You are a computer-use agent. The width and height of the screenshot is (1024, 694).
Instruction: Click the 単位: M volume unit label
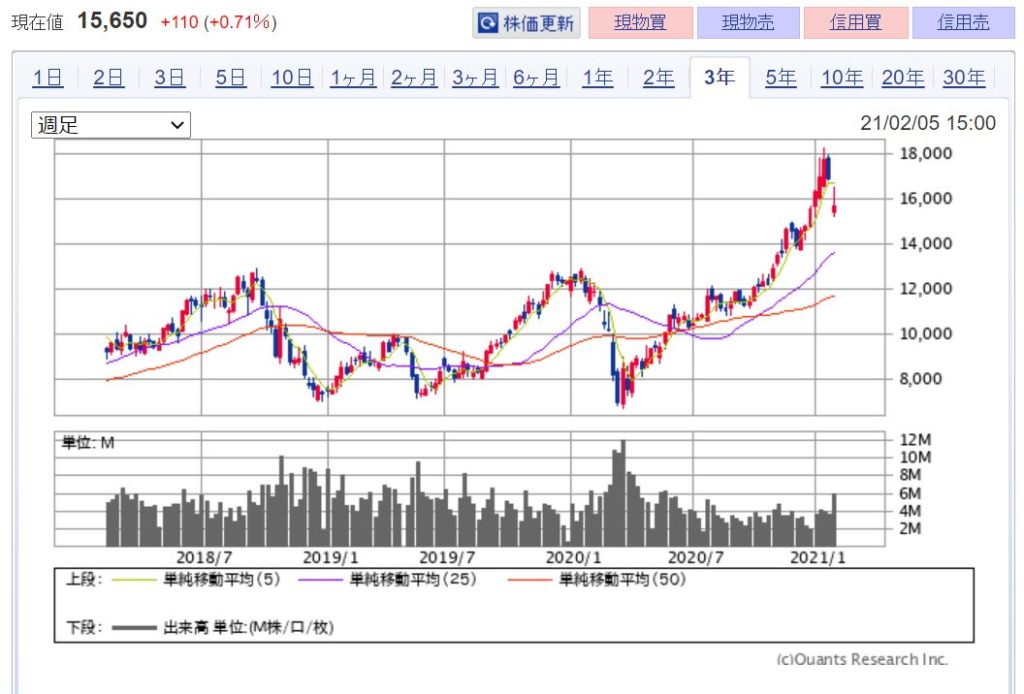point(88,443)
